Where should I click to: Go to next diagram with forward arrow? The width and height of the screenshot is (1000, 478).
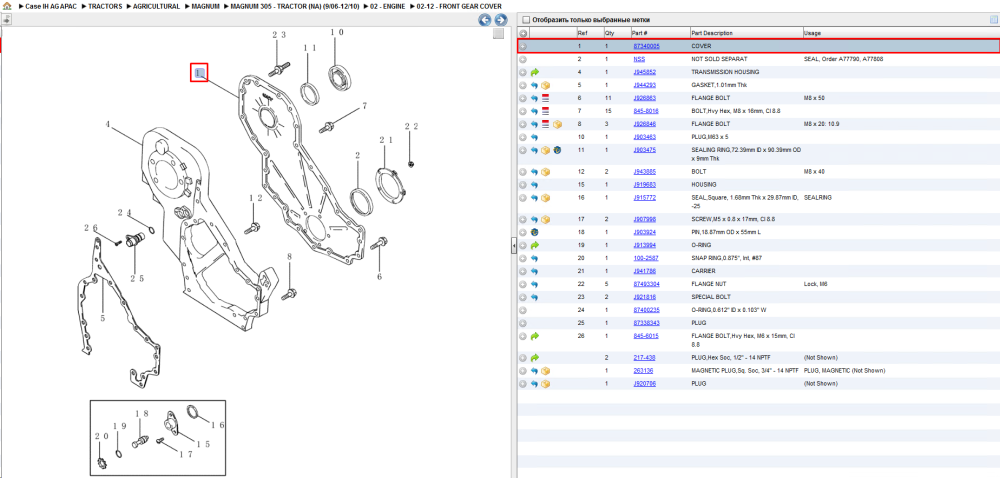tap(501, 20)
